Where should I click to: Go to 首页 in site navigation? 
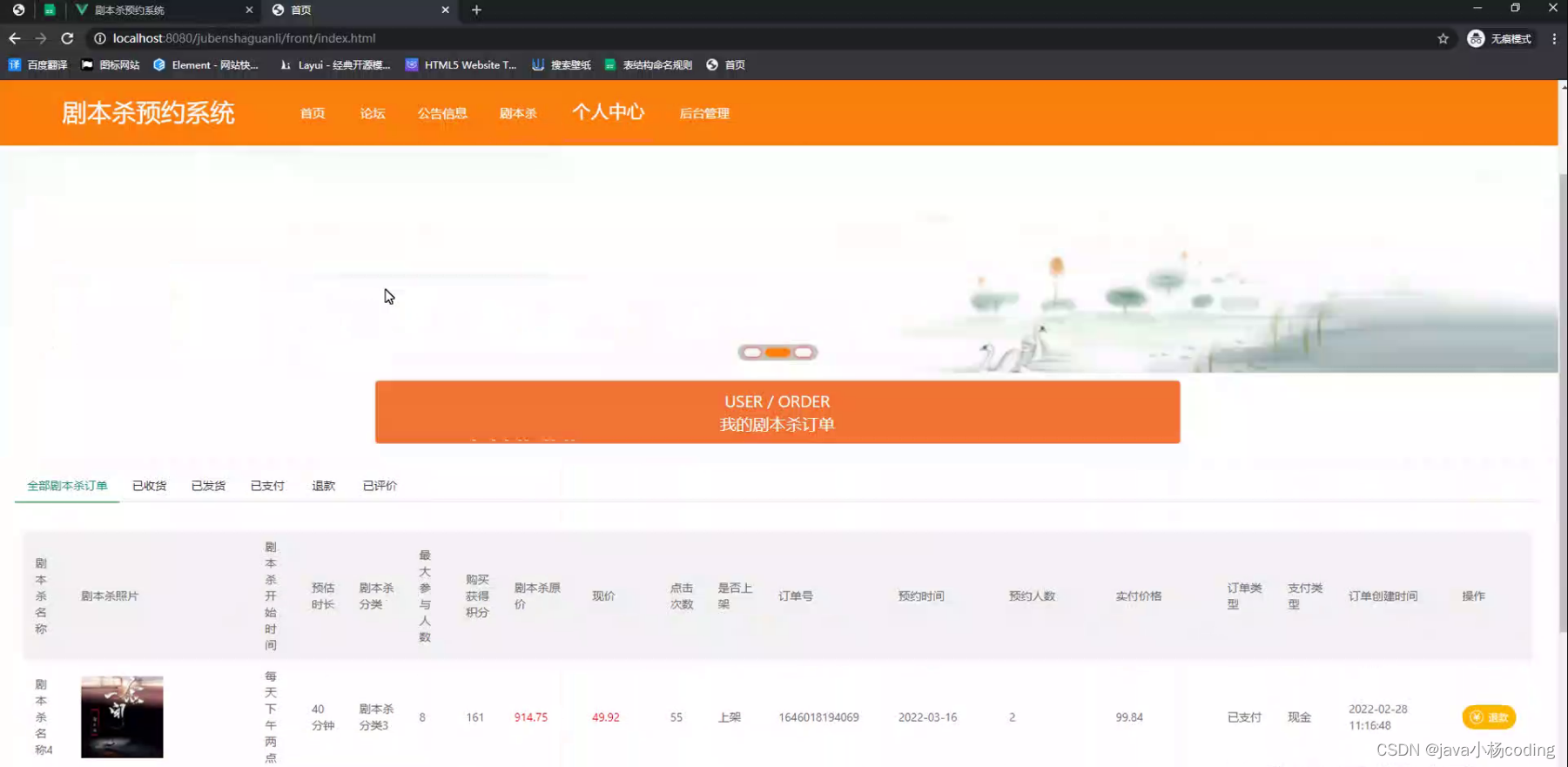coord(313,113)
